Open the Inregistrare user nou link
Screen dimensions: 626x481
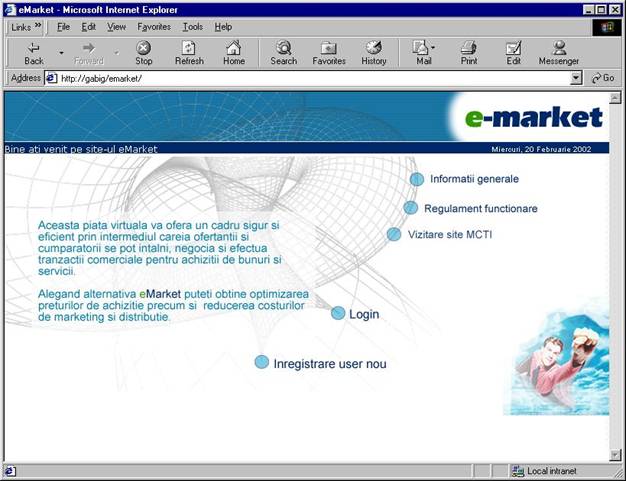[329, 364]
